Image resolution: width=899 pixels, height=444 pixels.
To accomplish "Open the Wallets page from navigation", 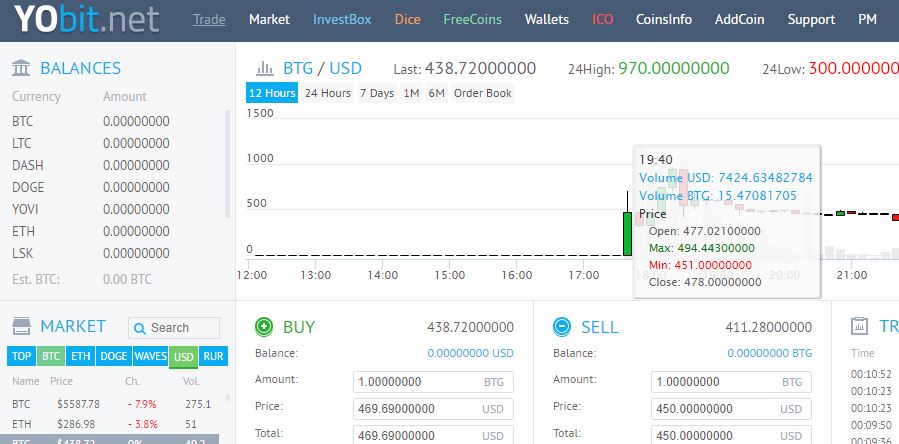I will pyautogui.click(x=547, y=20).
